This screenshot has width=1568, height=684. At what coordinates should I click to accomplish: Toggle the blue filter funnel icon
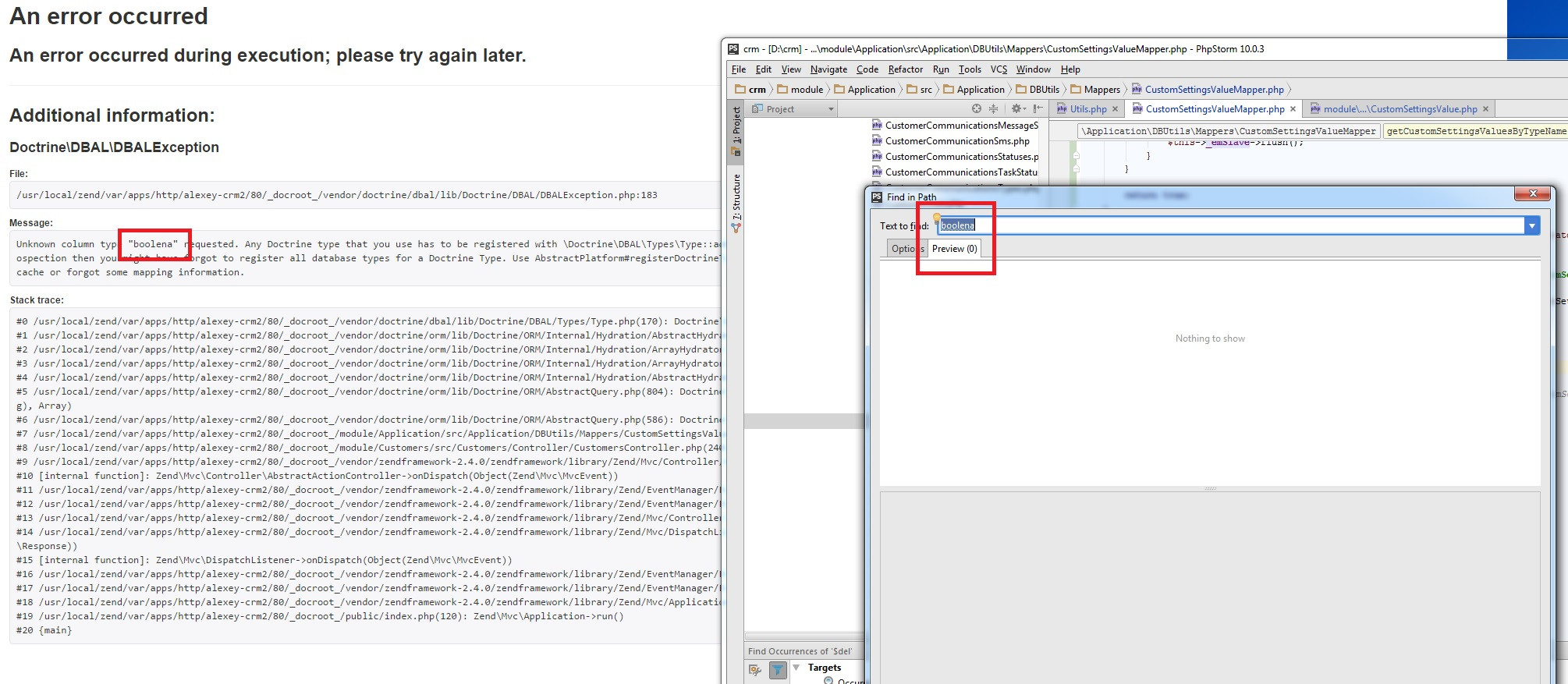point(778,669)
